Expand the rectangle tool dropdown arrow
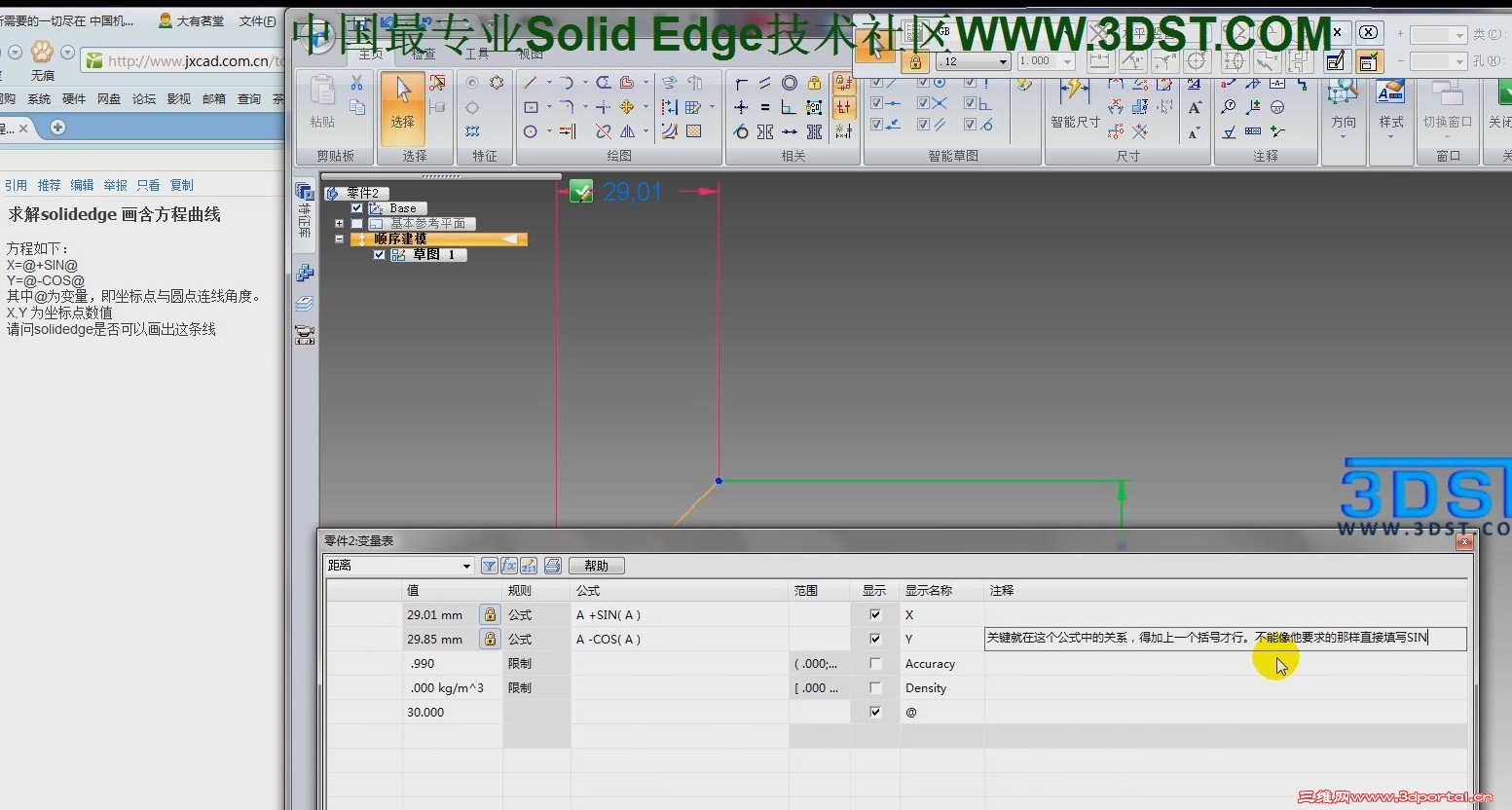1512x810 pixels. 549,107
